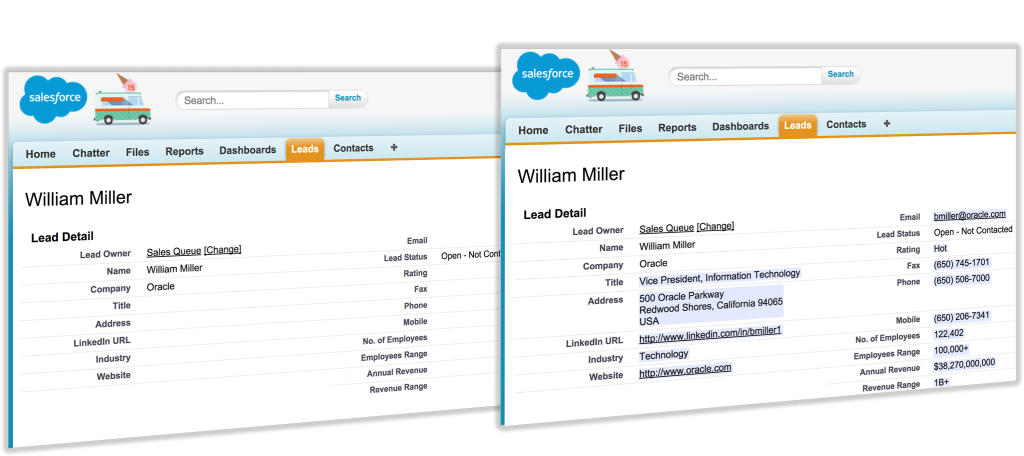Screen dimensions: 1024x456
Task: Click Company value Oracle in right window
Action: (x=653, y=263)
